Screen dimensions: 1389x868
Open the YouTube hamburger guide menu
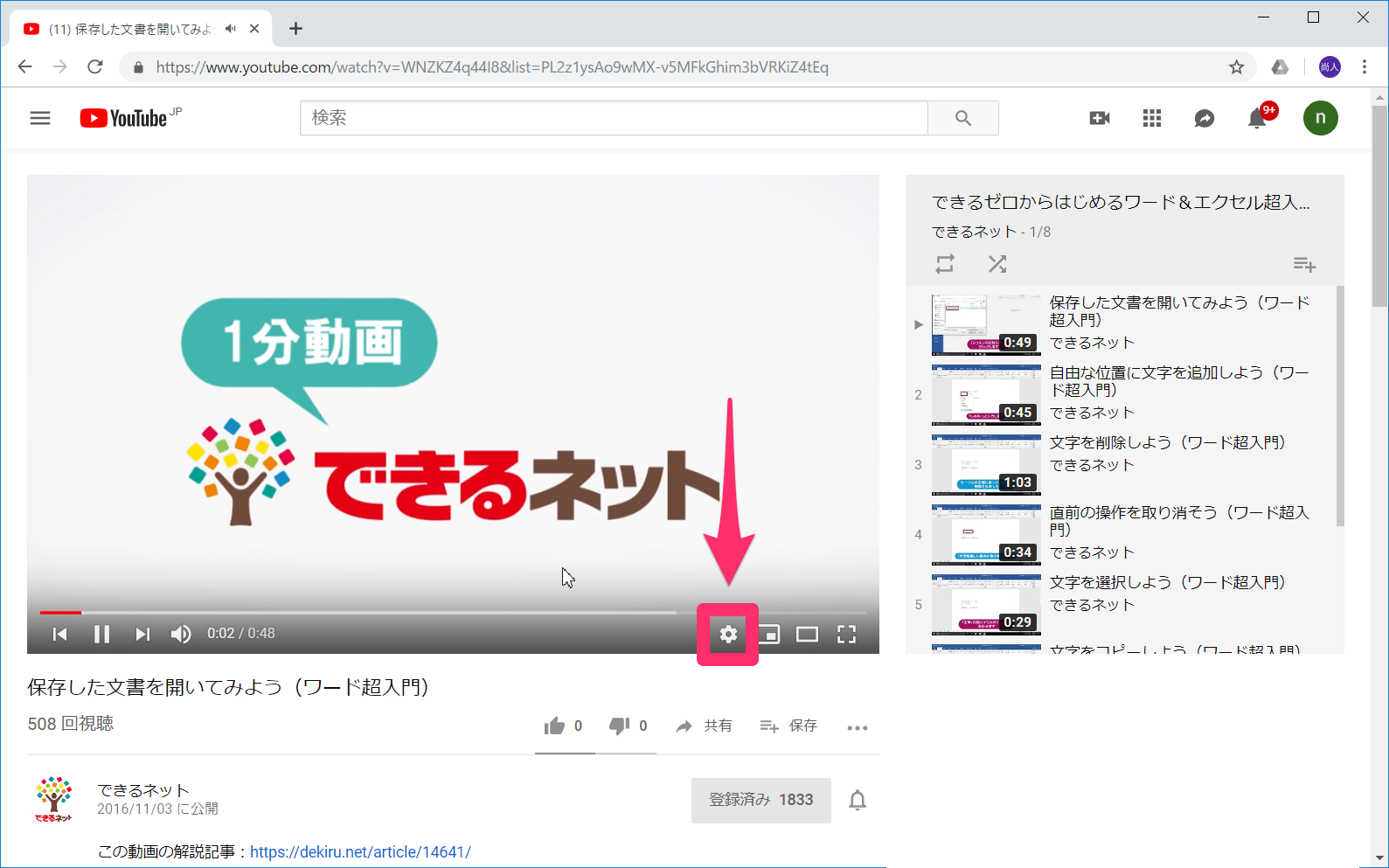pyautogui.click(x=40, y=118)
